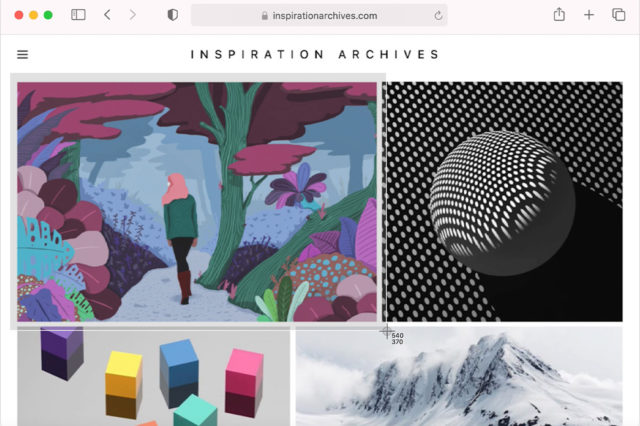Open the halftone dotted sphere image
640x426 pixels.
tap(504, 202)
